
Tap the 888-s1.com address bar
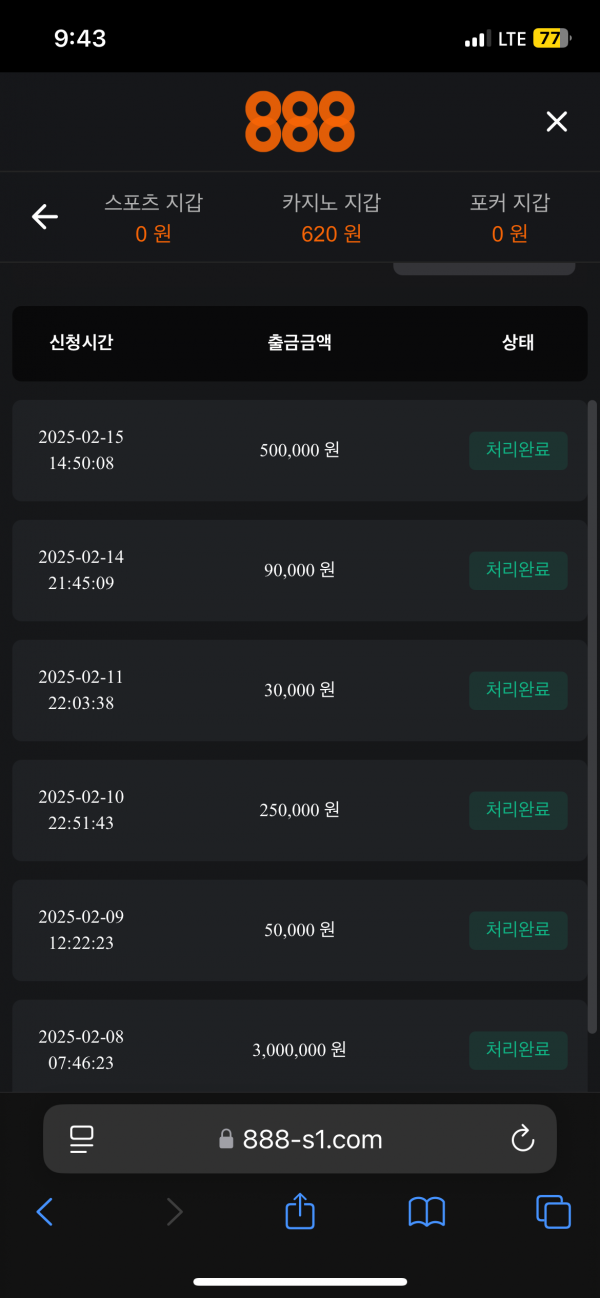[x=300, y=1138]
